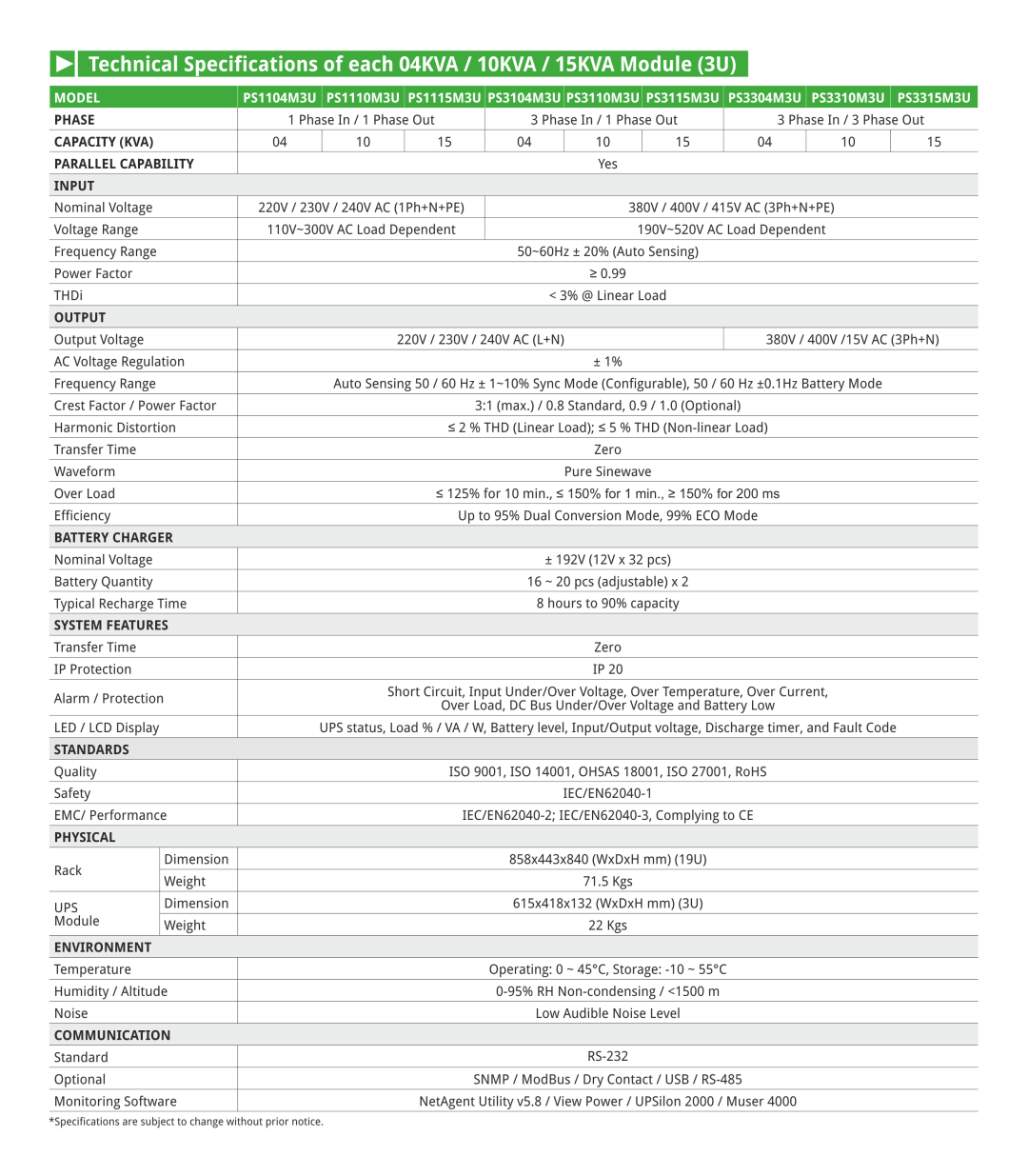Screen dimensions: 1028x1176
Task: Click '615x418x132 (WxDxH mm) (3U)' module dimension
Action: [x=607, y=904]
